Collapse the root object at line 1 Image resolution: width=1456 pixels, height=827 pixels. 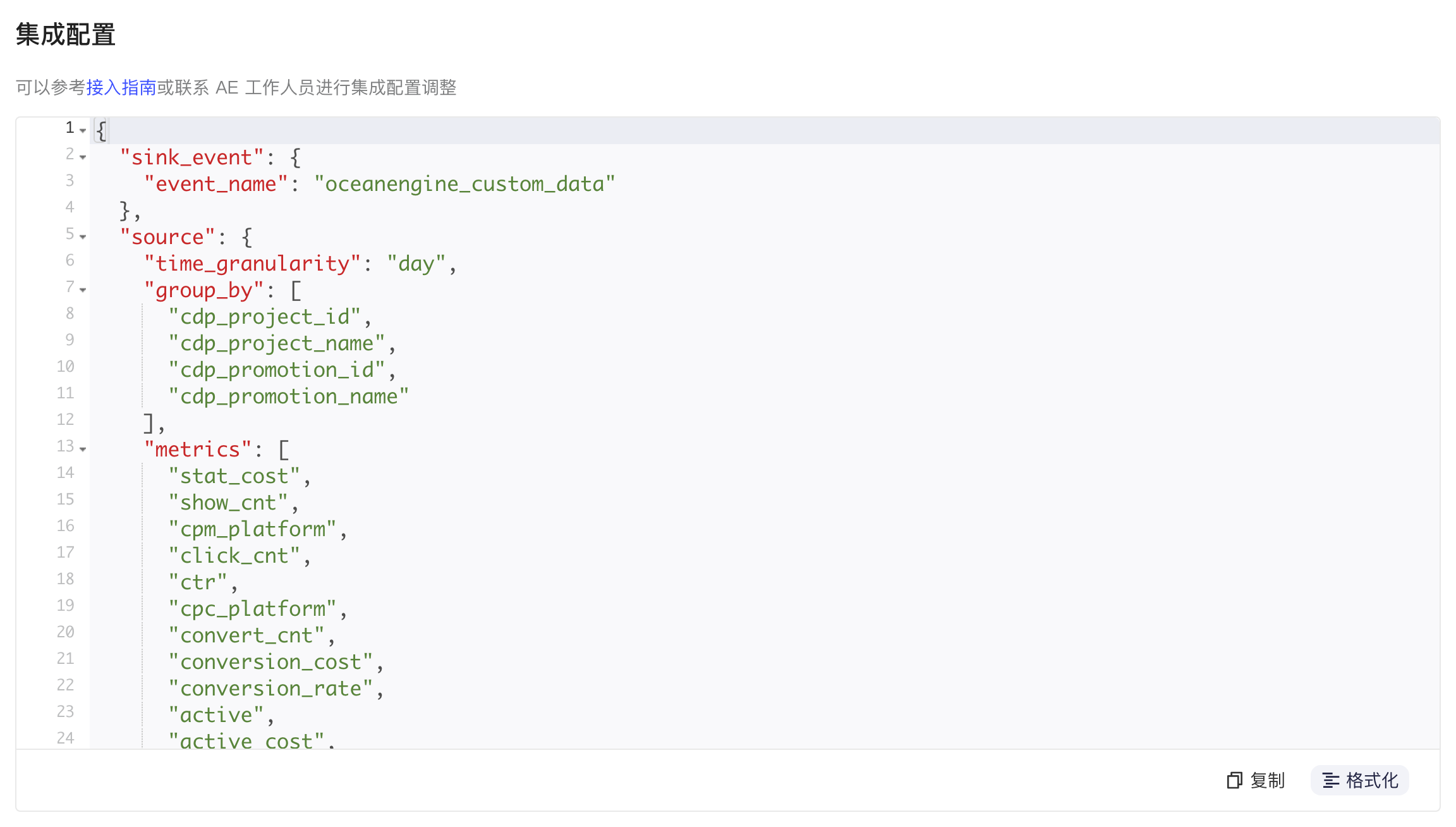83,130
